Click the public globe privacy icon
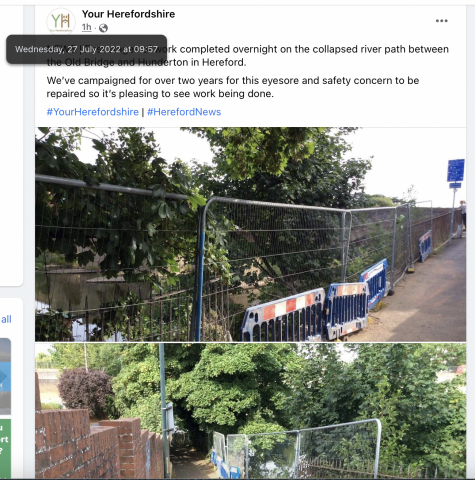 [103, 28]
